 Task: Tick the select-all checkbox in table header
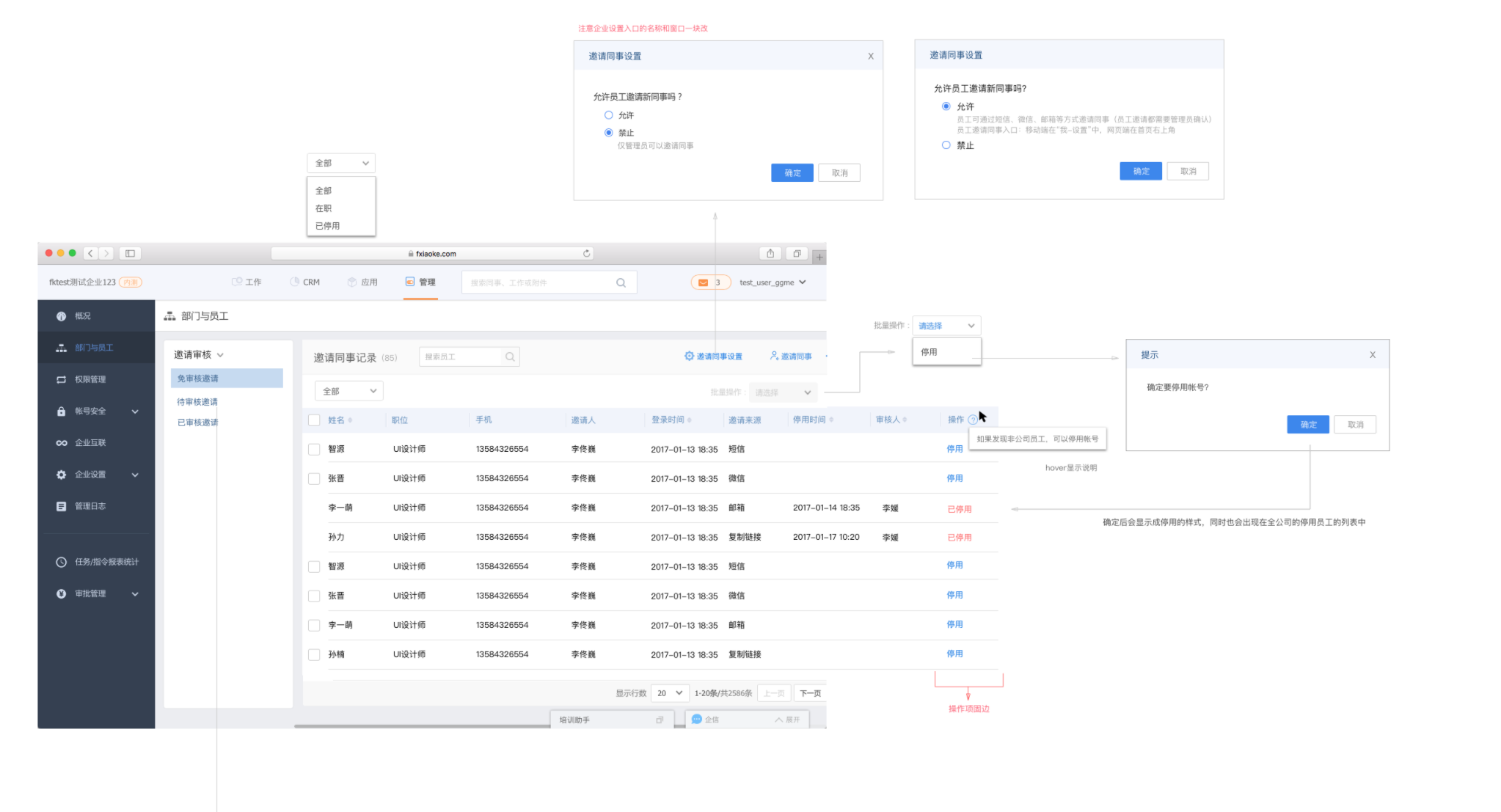(314, 420)
